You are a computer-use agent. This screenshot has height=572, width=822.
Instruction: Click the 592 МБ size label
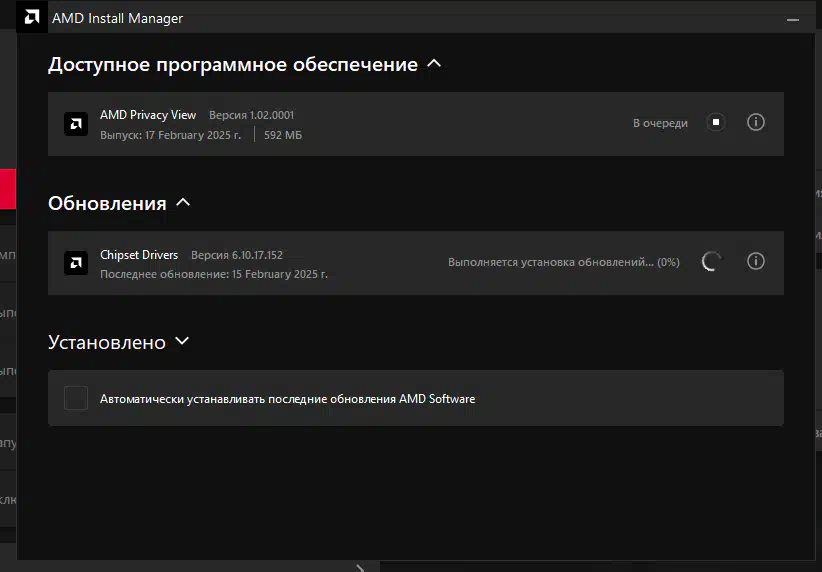tap(283, 135)
